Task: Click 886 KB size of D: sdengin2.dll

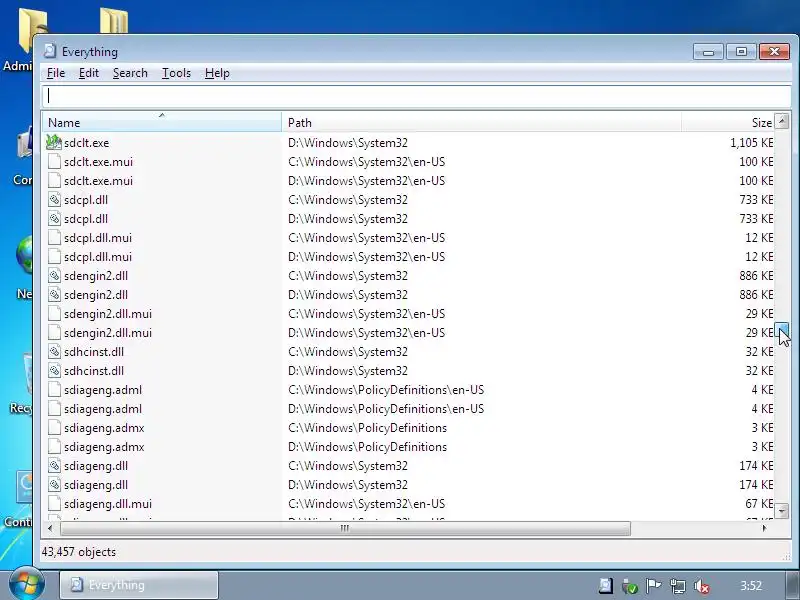Action: (x=756, y=295)
